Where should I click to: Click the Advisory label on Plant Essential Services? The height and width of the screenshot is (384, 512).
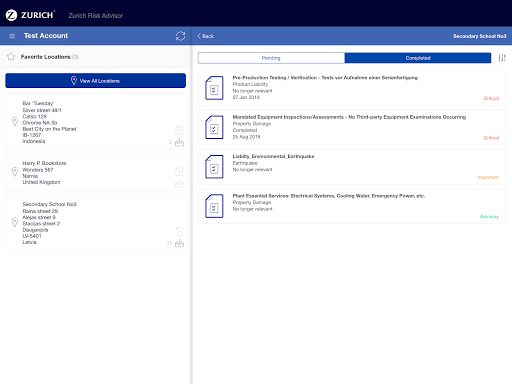(489, 216)
